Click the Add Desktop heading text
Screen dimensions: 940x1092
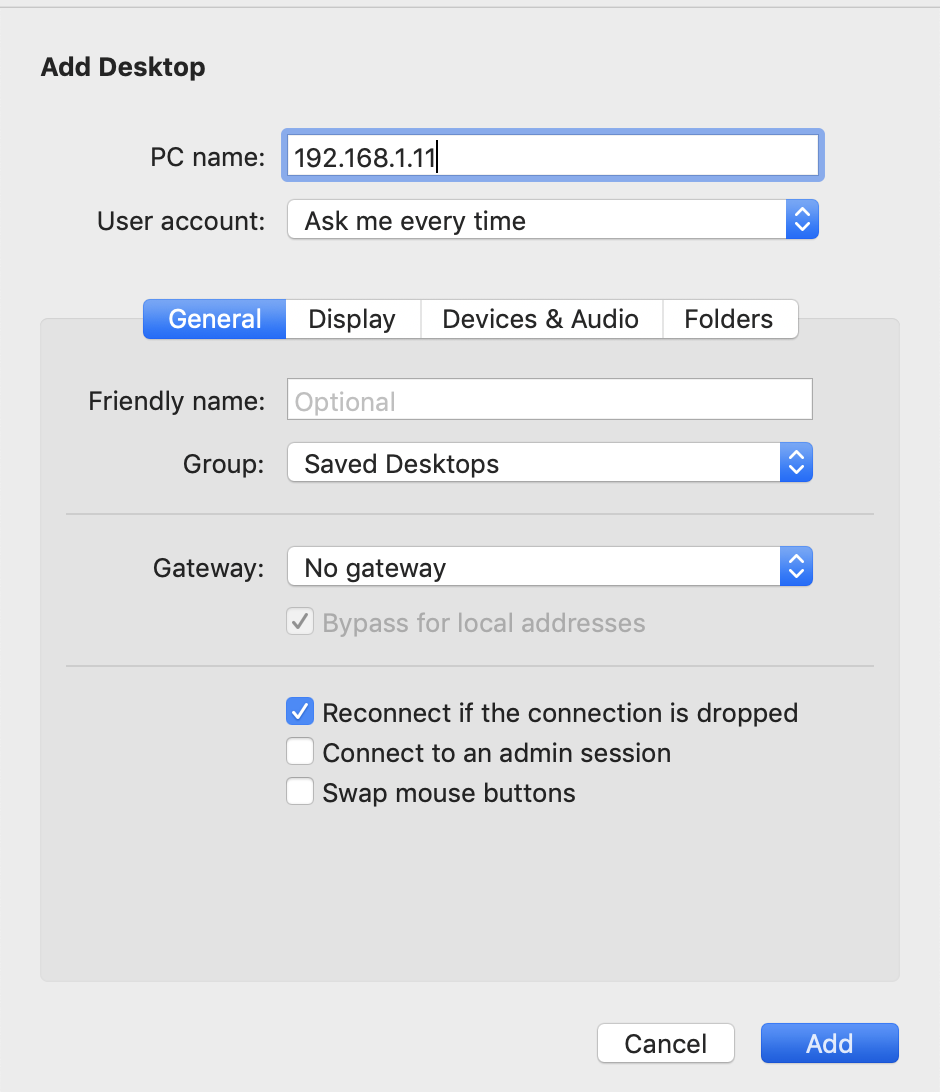coord(123,68)
